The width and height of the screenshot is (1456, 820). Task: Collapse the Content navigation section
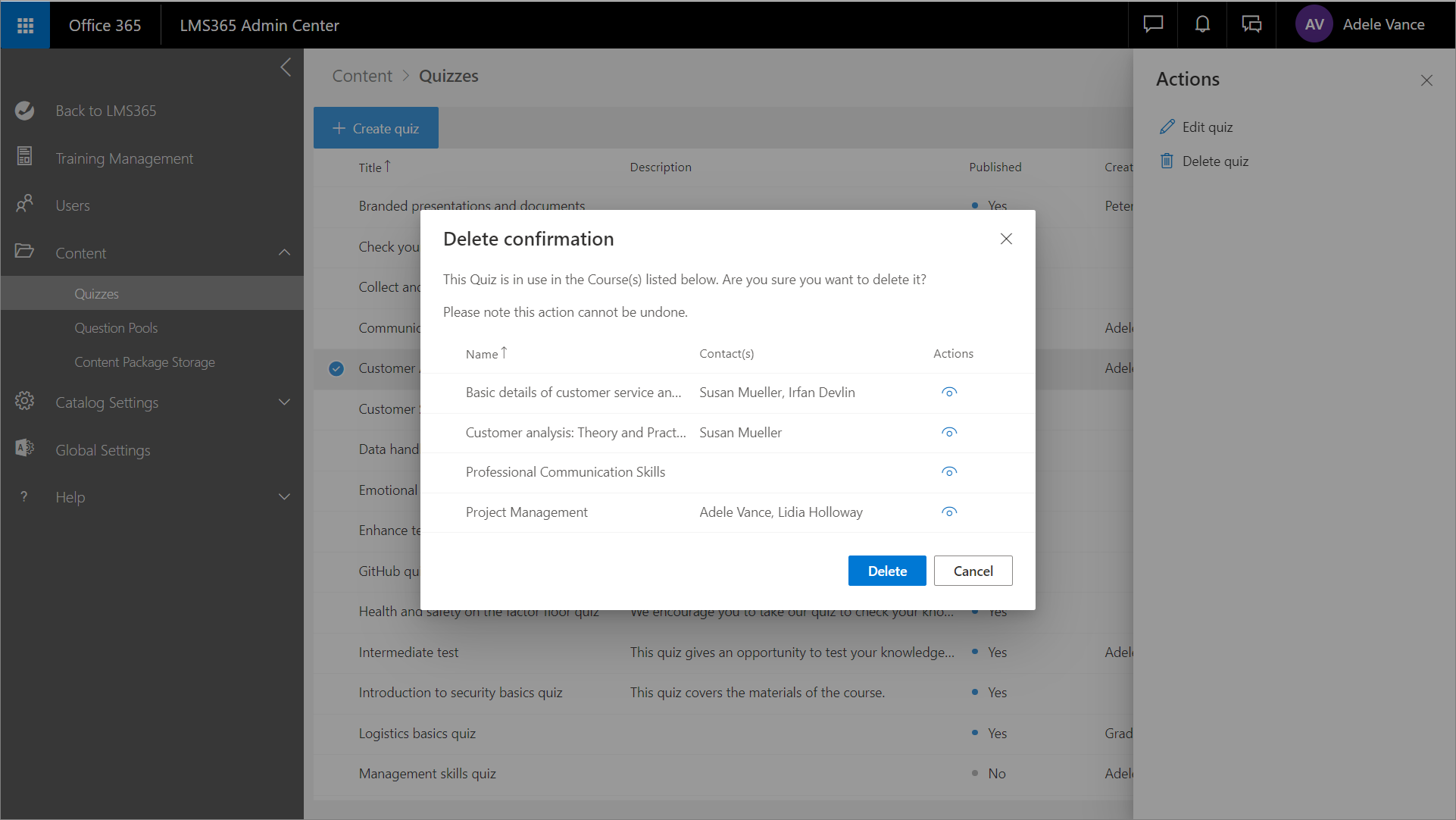(x=284, y=252)
